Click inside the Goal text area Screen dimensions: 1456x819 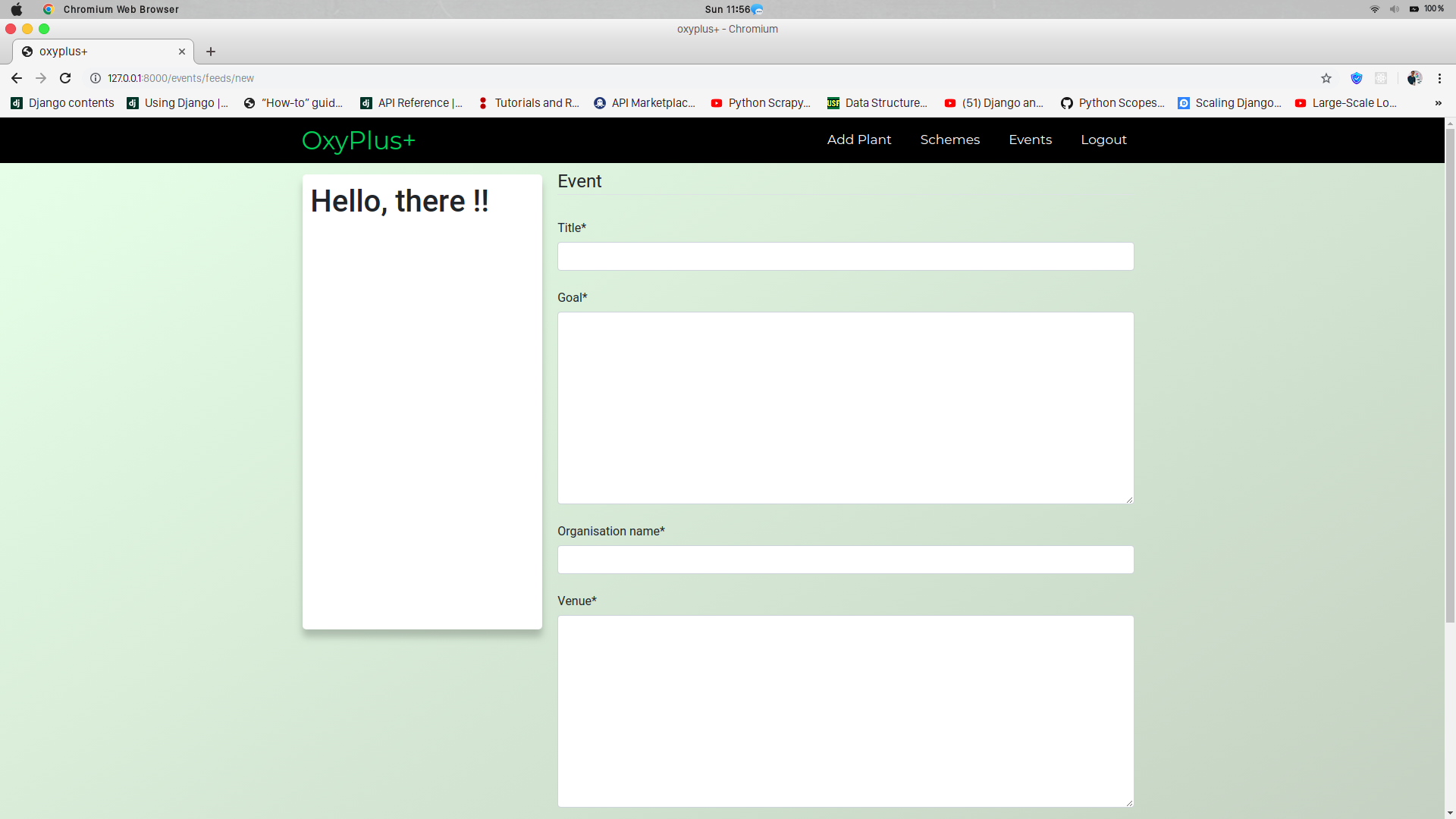(845, 408)
